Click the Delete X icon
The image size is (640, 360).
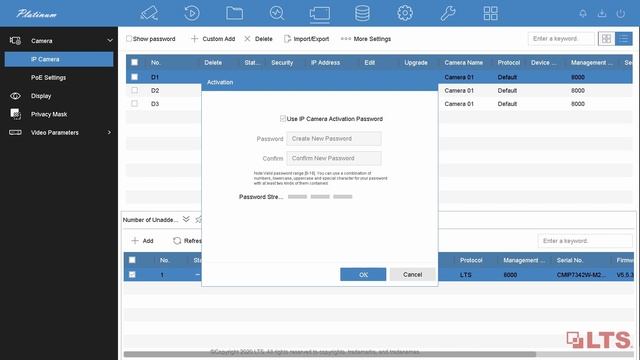247,39
